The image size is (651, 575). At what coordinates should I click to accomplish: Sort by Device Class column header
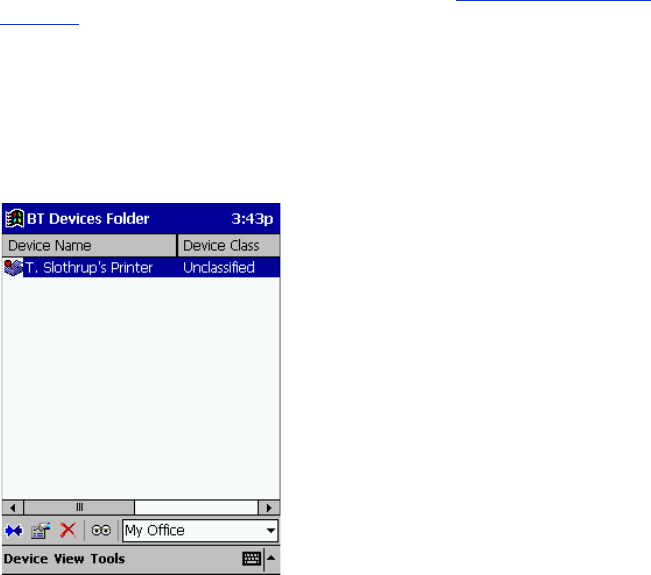229,245
